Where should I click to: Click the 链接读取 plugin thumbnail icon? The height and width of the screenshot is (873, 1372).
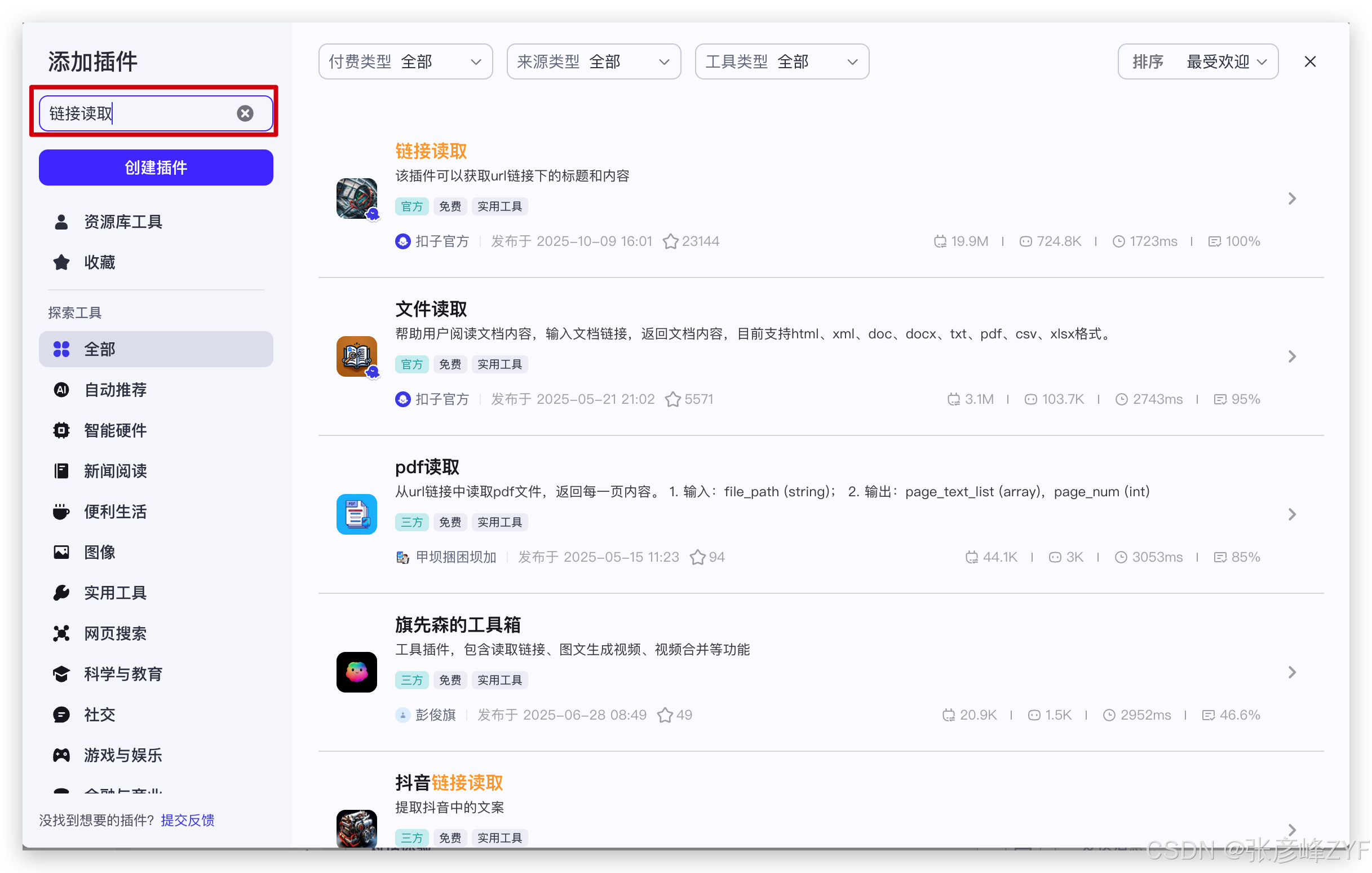pos(357,199)
